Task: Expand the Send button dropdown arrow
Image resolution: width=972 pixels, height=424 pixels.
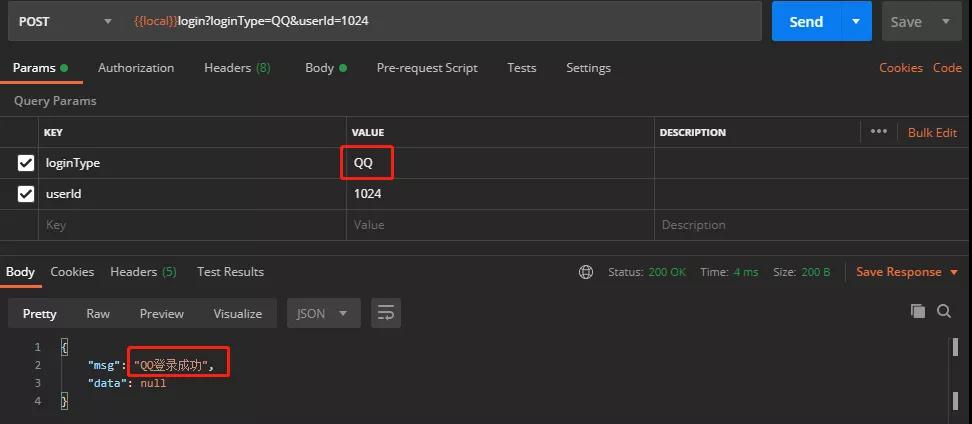Action: pos(855,21)
